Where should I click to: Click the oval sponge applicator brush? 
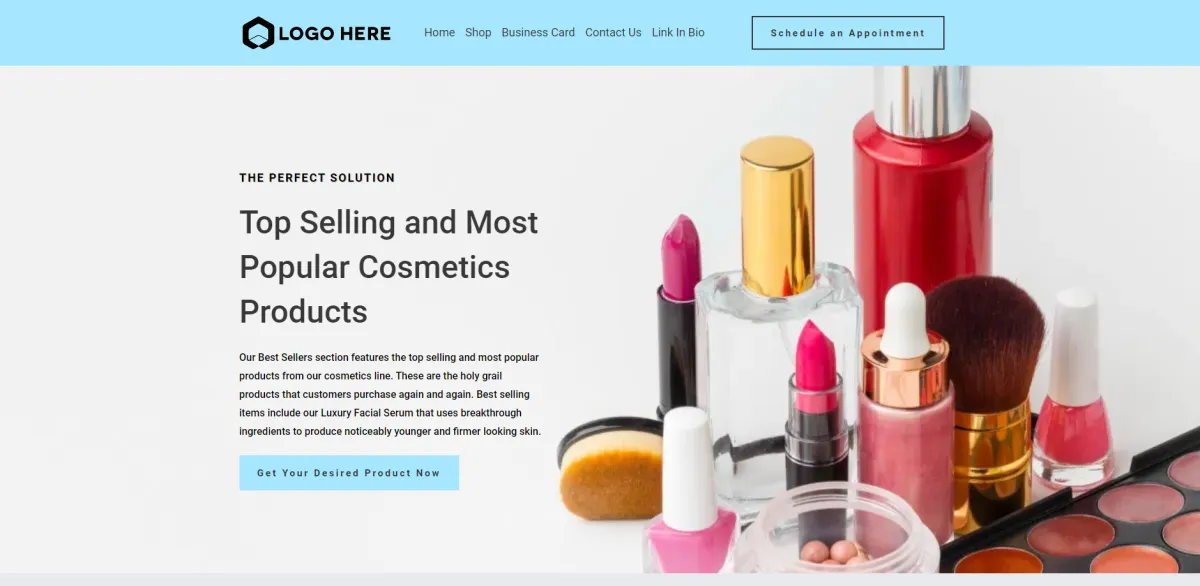610,468
